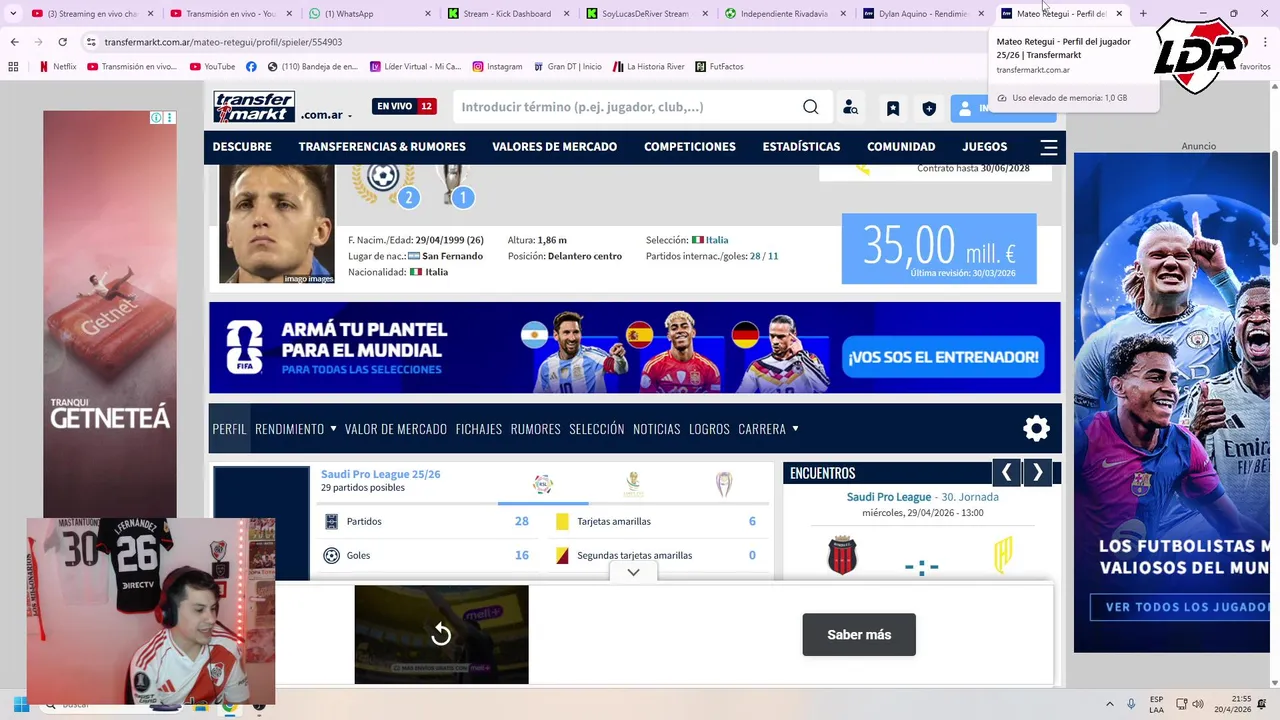Open the .com.ar region dropdown
The image size is (1280, 720).
326,115
